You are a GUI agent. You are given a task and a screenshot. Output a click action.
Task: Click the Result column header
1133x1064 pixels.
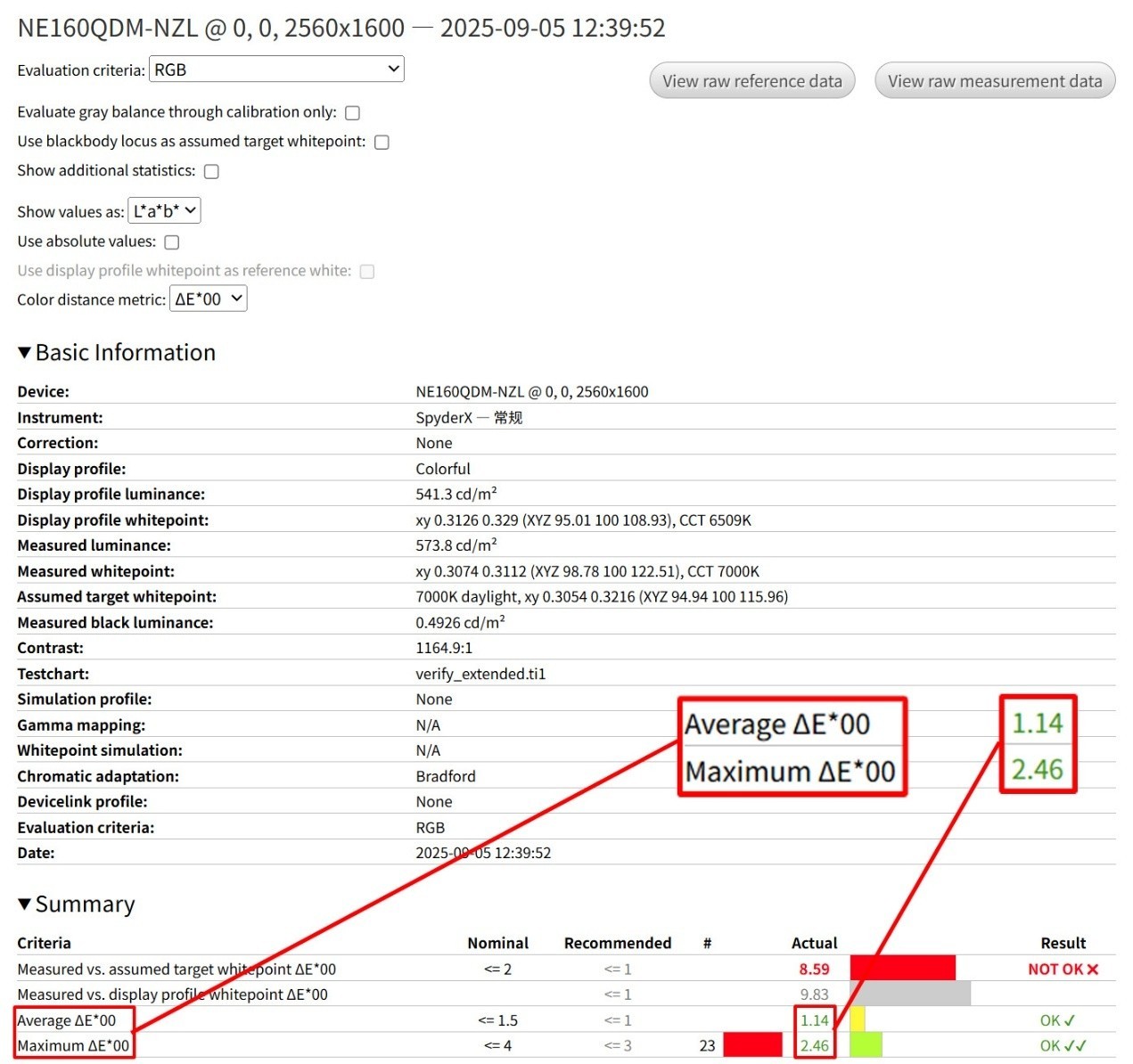(1063, 943)
